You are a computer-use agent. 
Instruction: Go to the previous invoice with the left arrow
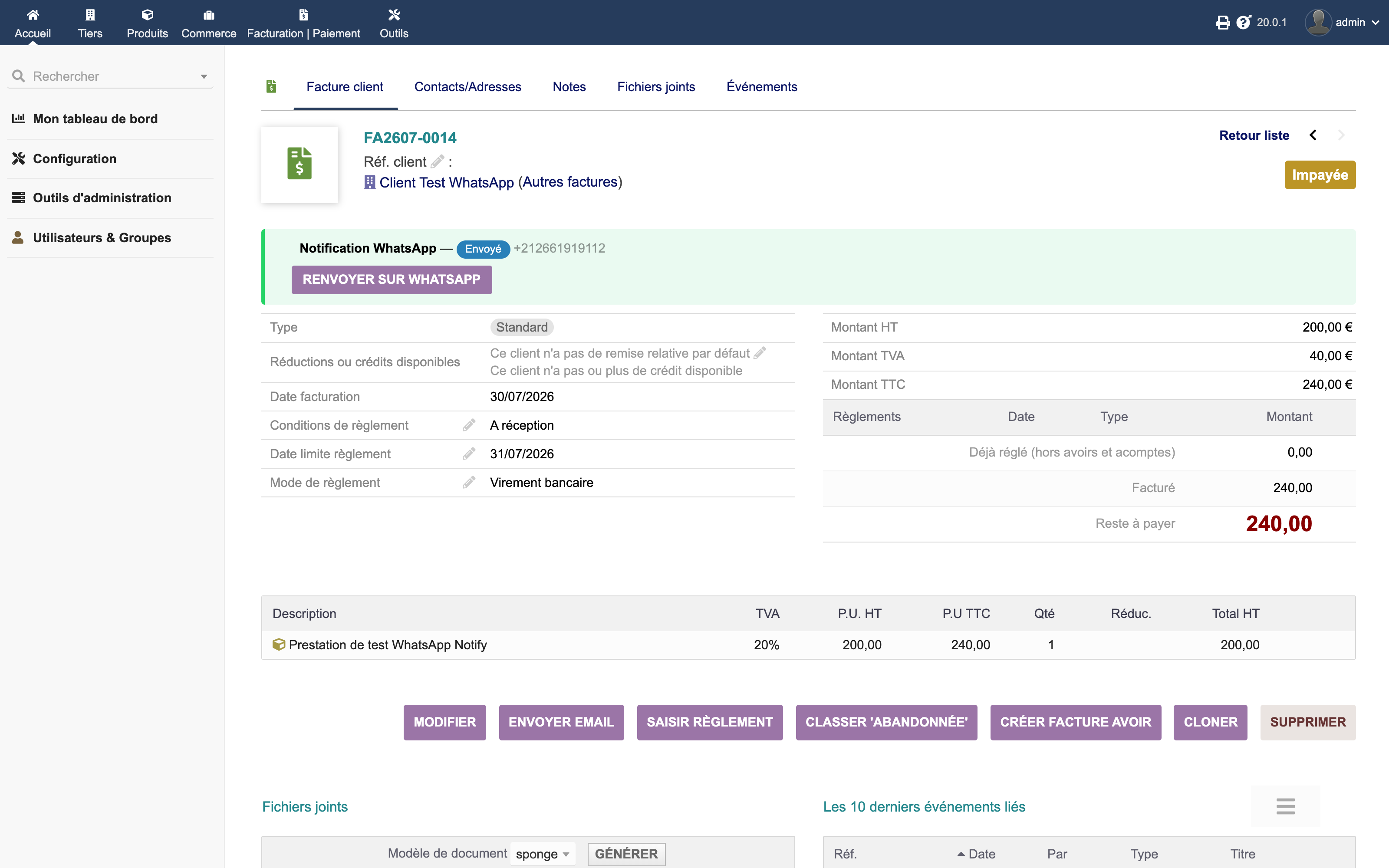tap(1313, 135)
